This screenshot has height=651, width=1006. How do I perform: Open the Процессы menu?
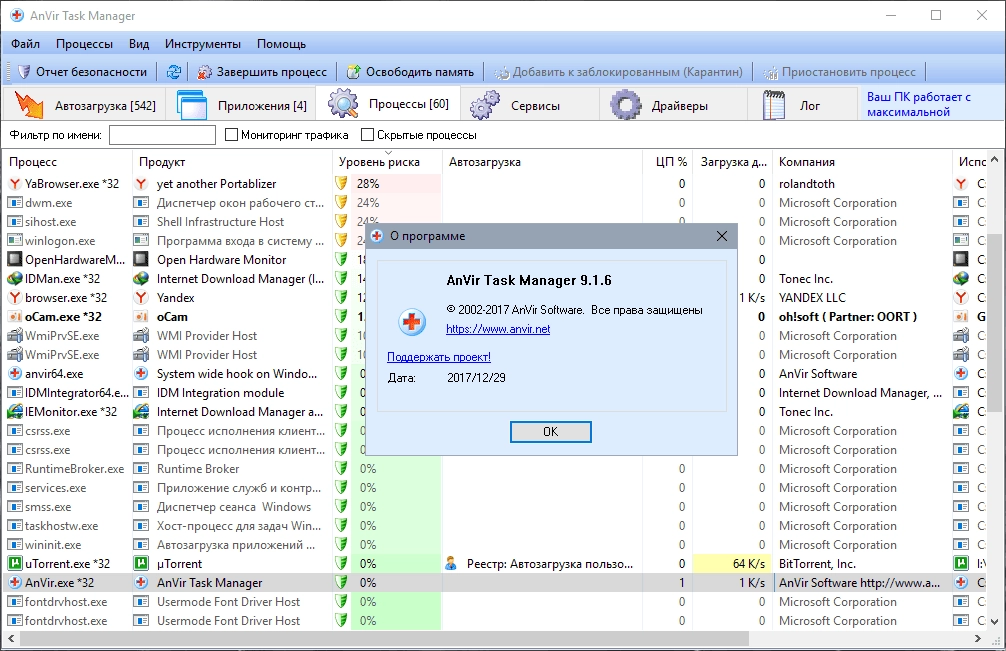(84, 44)
